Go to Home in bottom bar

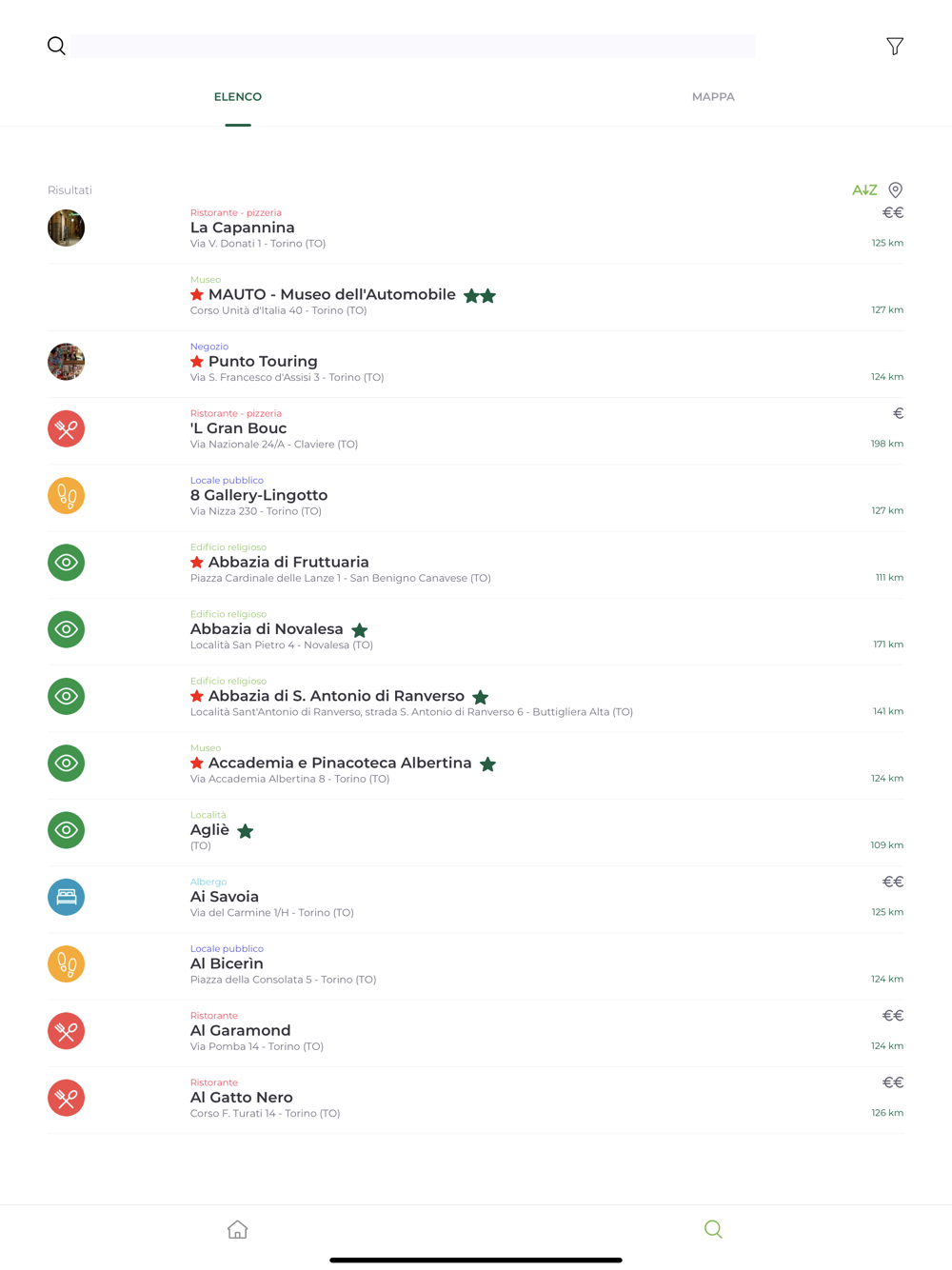point(238,1229)
